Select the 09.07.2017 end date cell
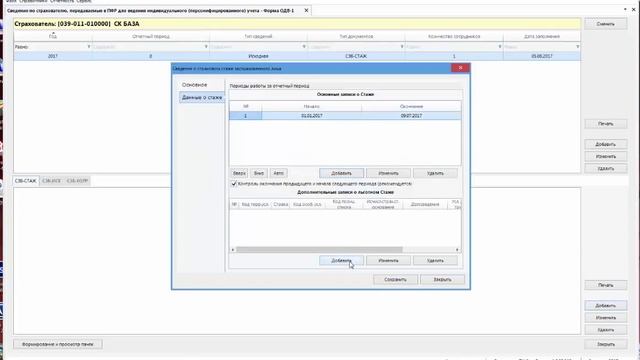Viewport: 640px width, 360px height. 411,116
